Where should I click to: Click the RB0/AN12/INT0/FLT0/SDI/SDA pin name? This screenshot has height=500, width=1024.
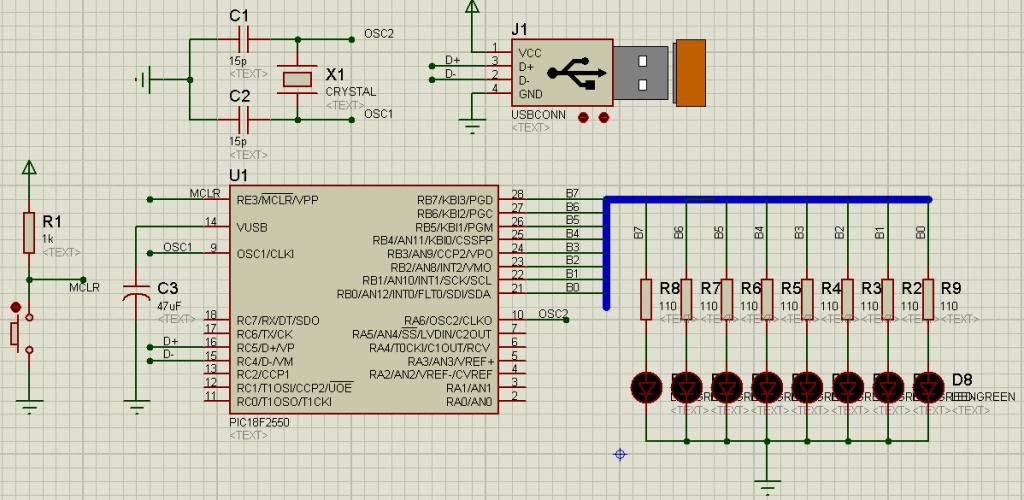415,294
